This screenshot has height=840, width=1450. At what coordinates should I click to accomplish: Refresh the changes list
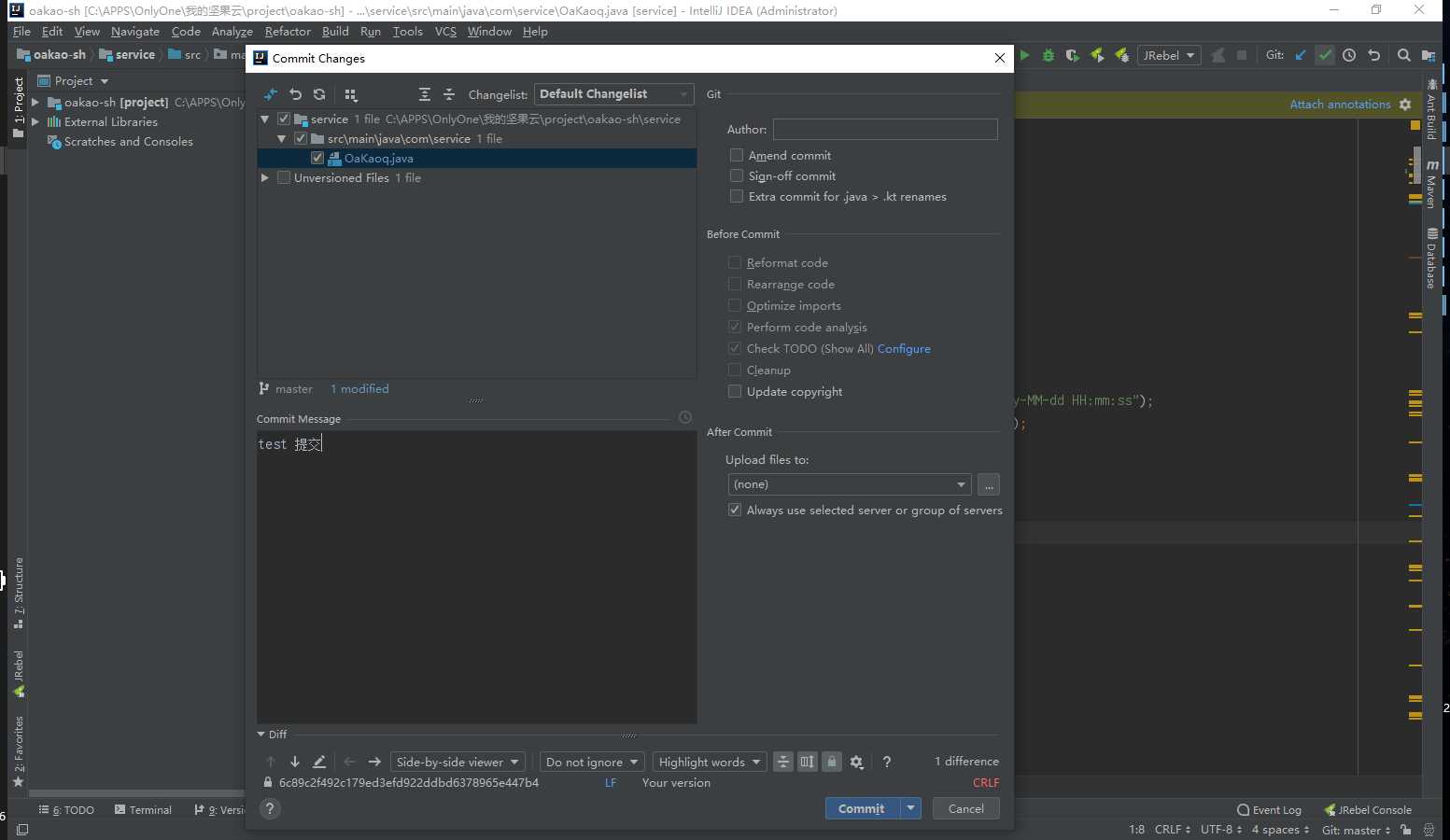coord(319,94)
